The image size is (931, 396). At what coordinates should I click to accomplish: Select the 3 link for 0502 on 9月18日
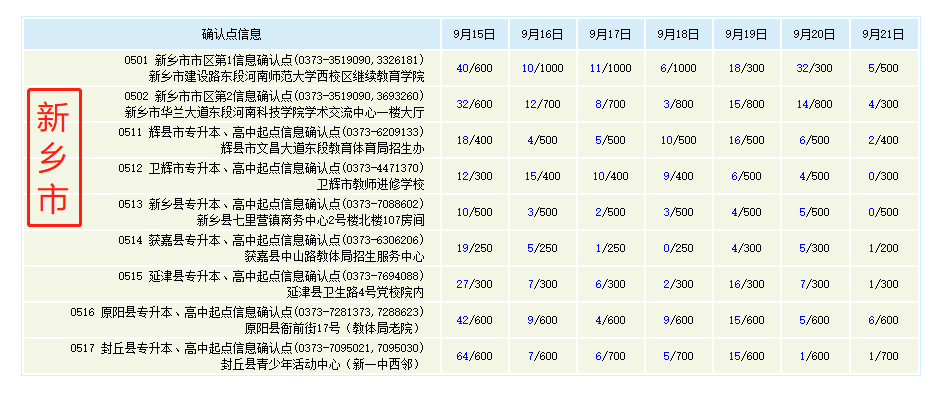[x=667, y=104]
